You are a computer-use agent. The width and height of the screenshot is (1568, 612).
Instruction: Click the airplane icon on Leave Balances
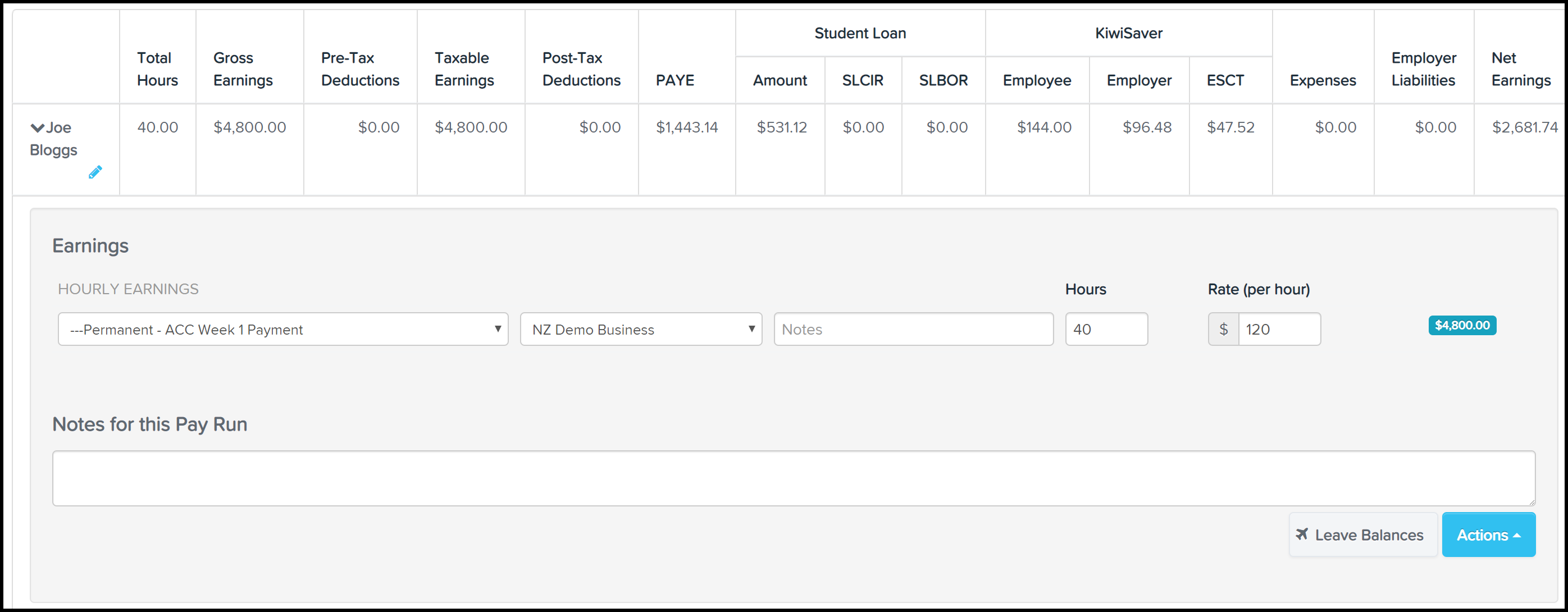1301,534
